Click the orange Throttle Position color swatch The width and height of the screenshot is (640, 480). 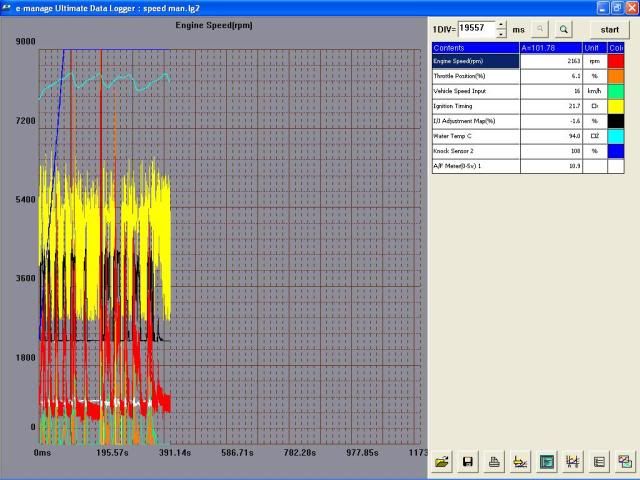point(616,76)
